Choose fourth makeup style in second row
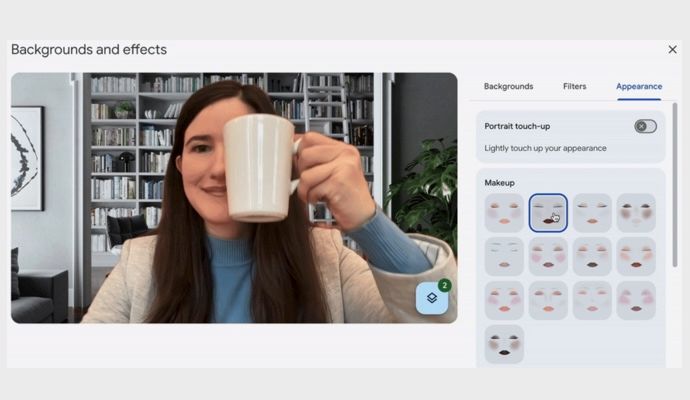 point(636,257)
